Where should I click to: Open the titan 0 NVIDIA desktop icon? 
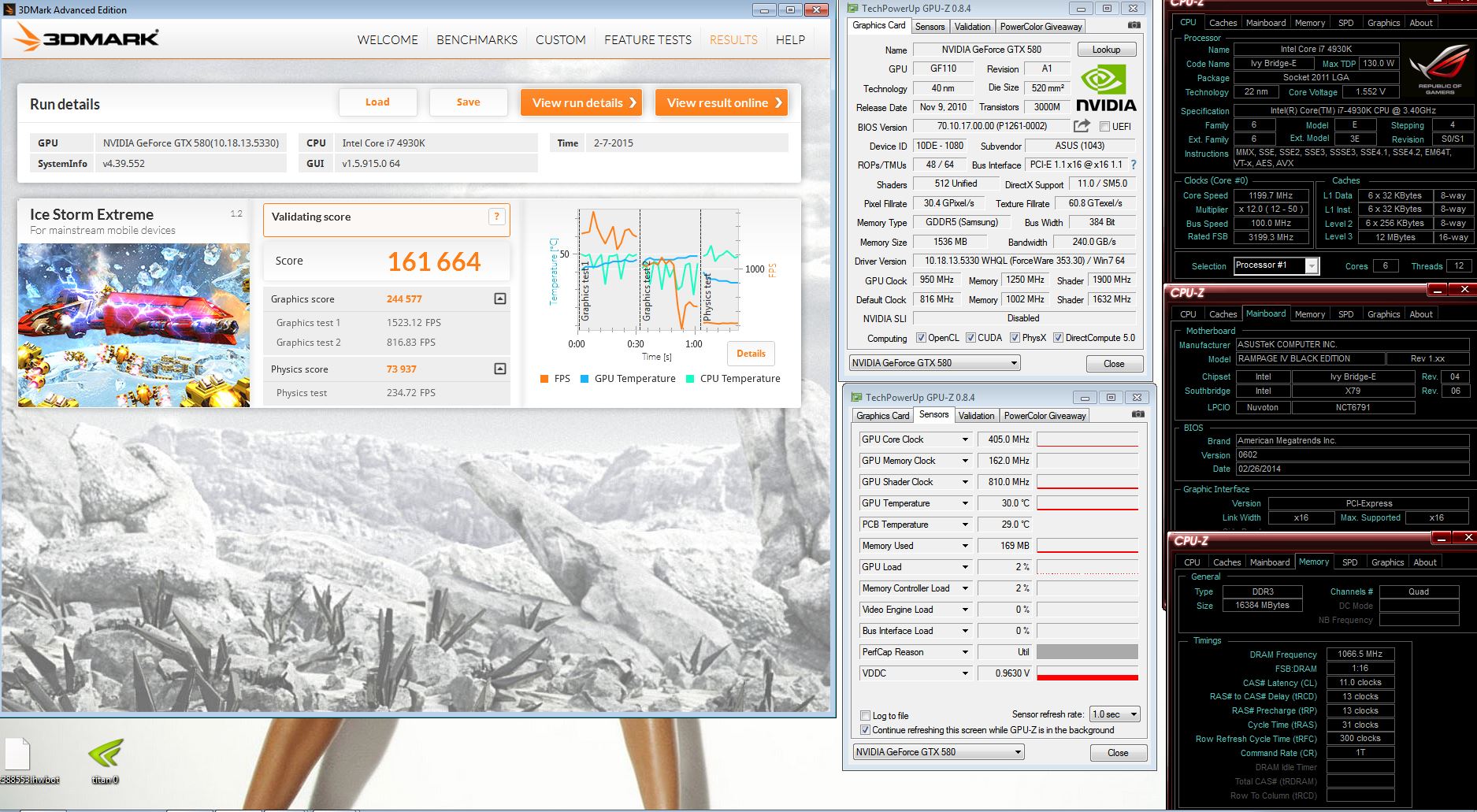tap(105, 754)
